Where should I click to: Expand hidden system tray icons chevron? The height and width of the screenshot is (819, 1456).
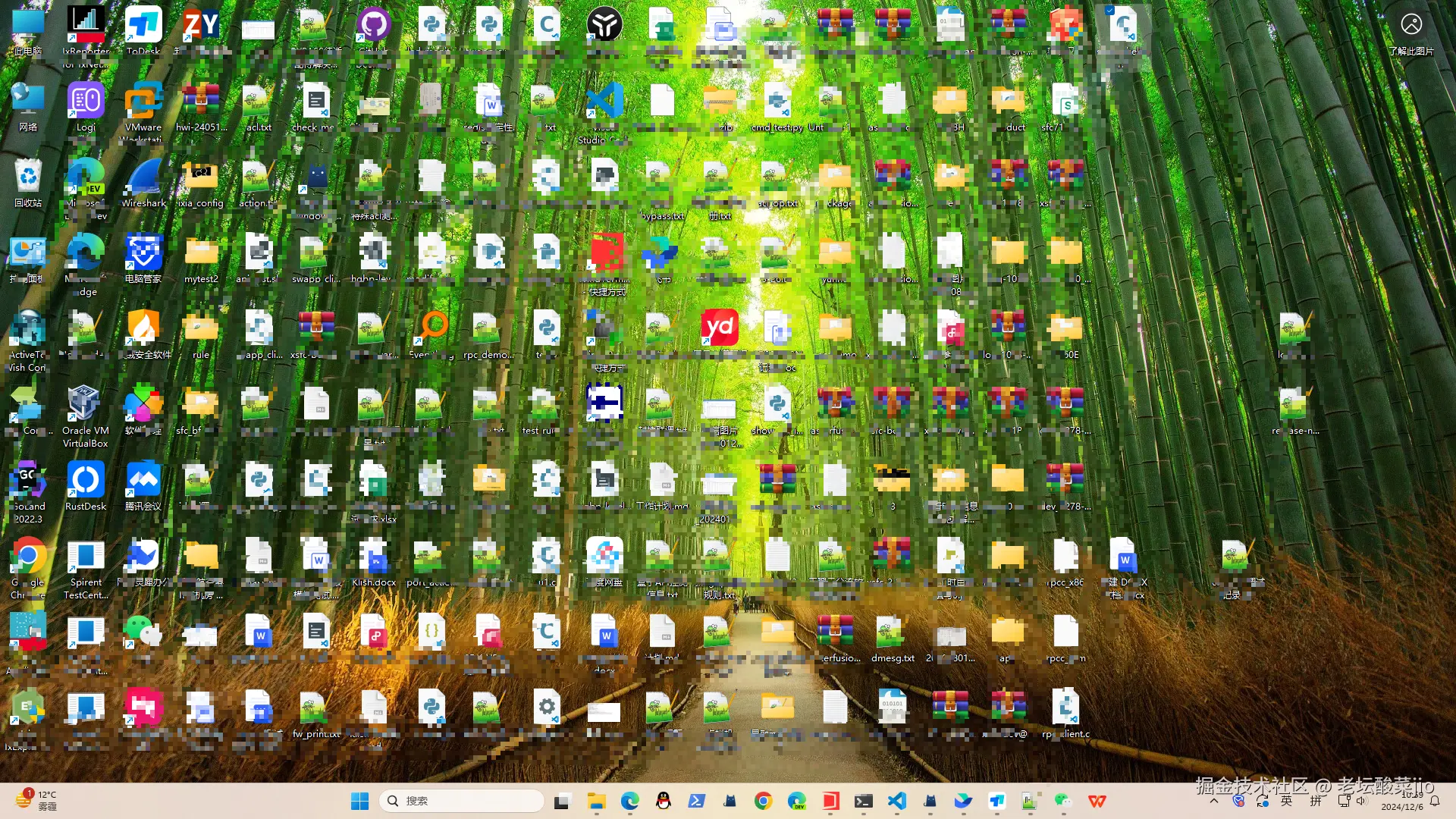(1214, 801)
